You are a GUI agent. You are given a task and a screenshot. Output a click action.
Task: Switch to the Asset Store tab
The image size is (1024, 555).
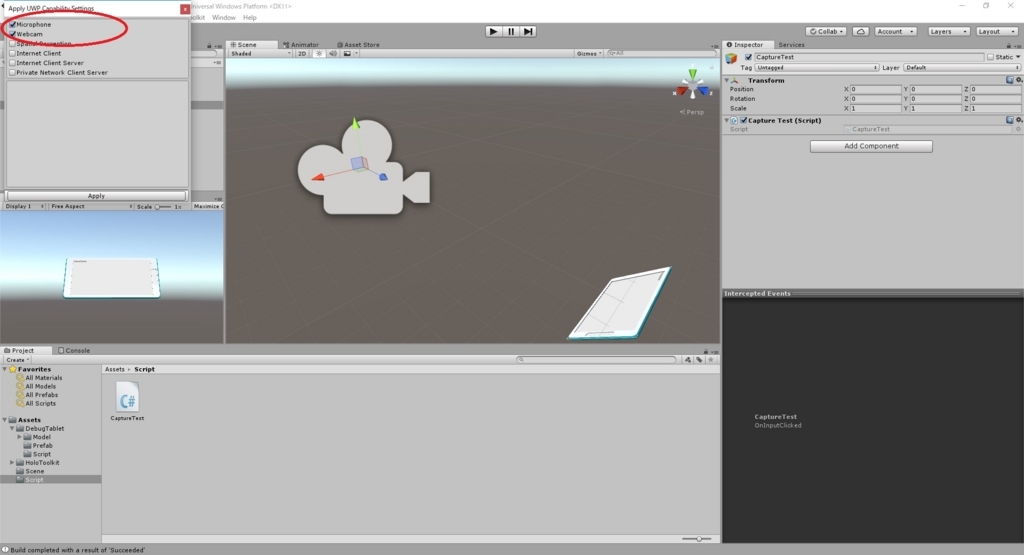(358, 45)
